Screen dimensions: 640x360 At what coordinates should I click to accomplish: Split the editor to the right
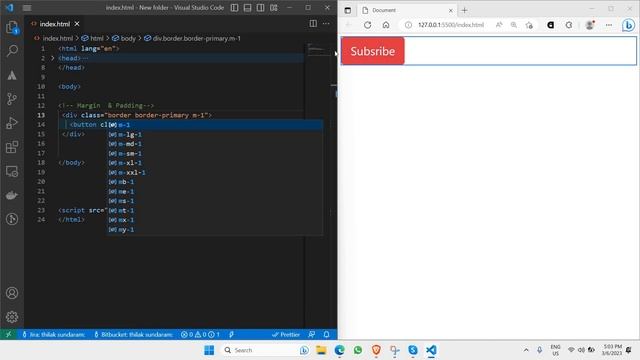tap(313, 24)
